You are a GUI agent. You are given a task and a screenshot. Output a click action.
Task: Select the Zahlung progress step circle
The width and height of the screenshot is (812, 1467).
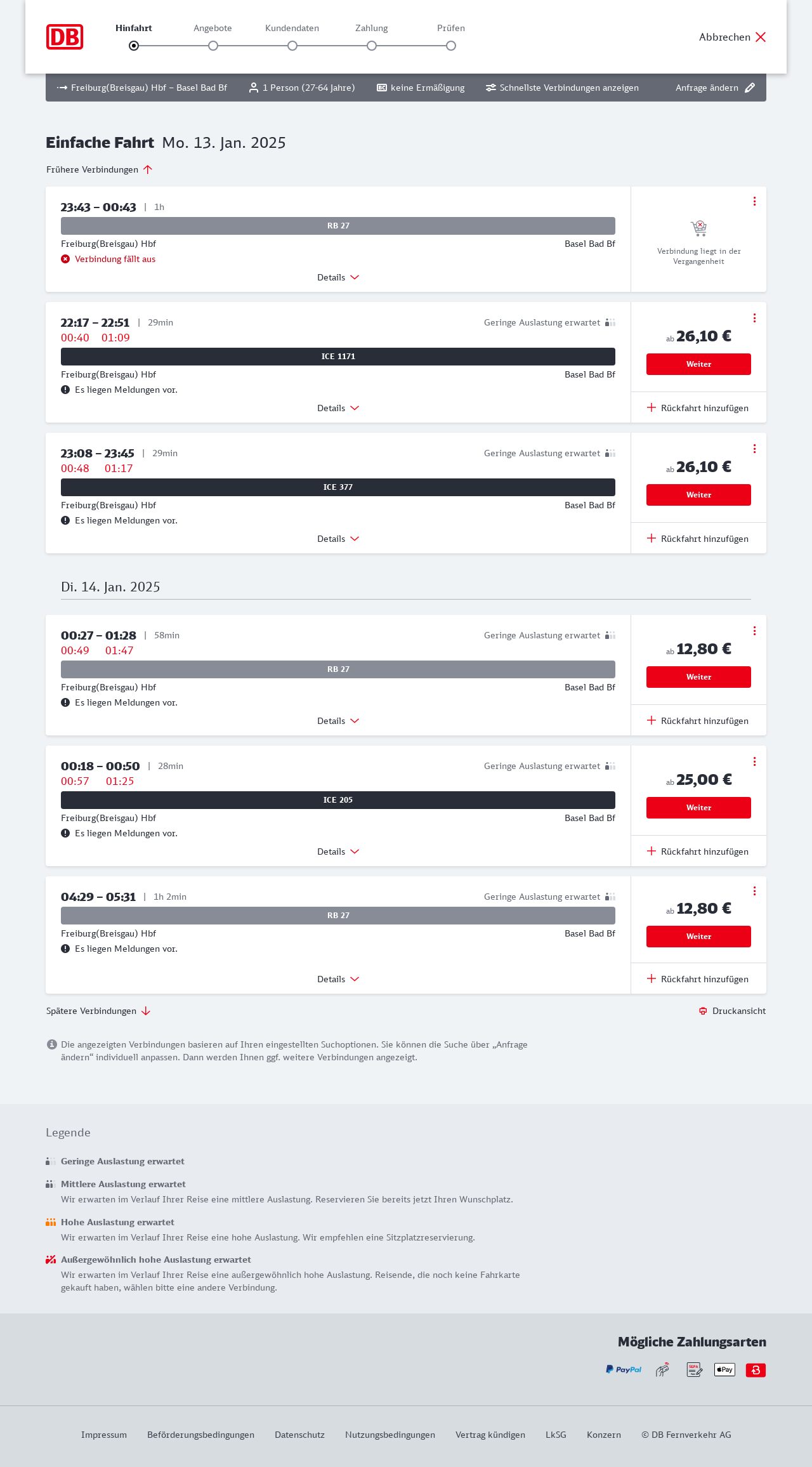(372, 46)
